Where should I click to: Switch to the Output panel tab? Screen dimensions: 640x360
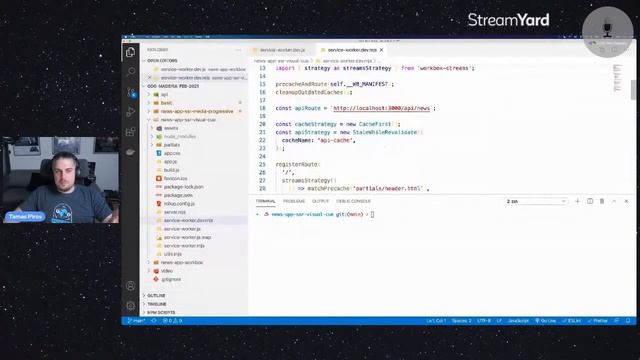[320, 201]
